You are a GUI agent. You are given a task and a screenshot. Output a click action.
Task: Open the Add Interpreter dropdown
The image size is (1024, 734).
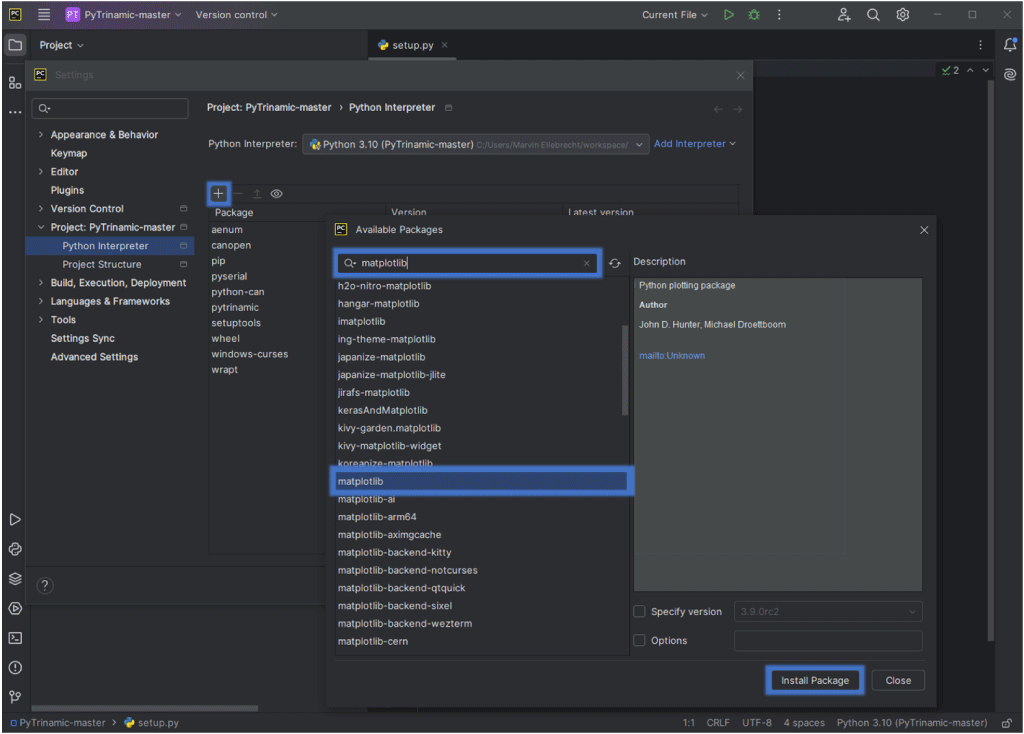tap(694, 144)
